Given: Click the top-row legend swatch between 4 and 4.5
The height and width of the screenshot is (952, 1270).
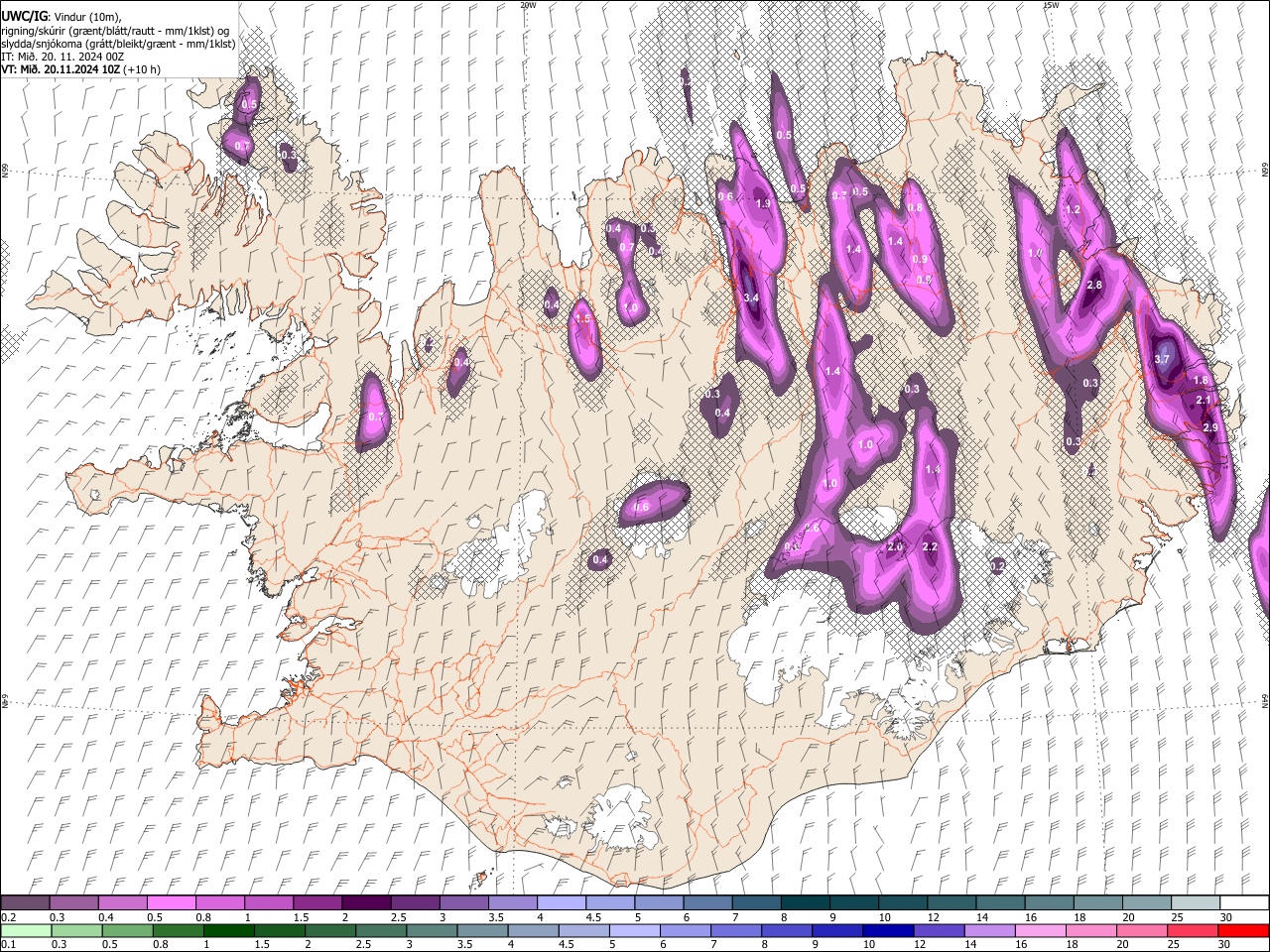Looking at the screenshot, I should click(x=562, y=903).
